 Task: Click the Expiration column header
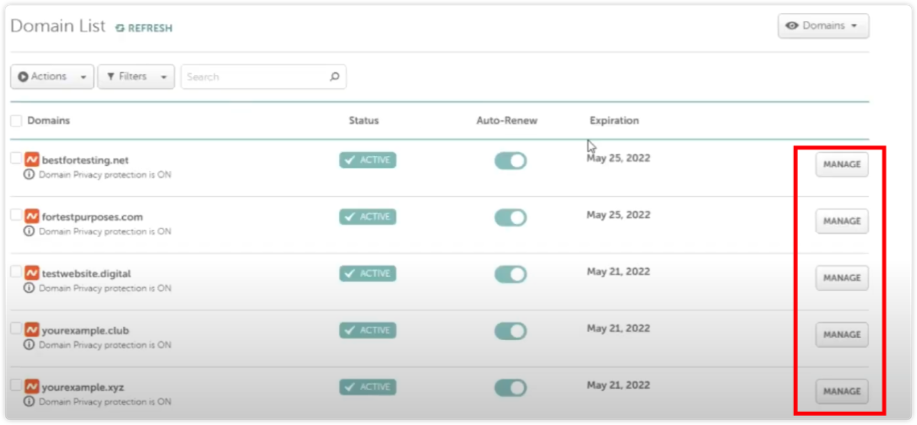[x=614, y=121]
